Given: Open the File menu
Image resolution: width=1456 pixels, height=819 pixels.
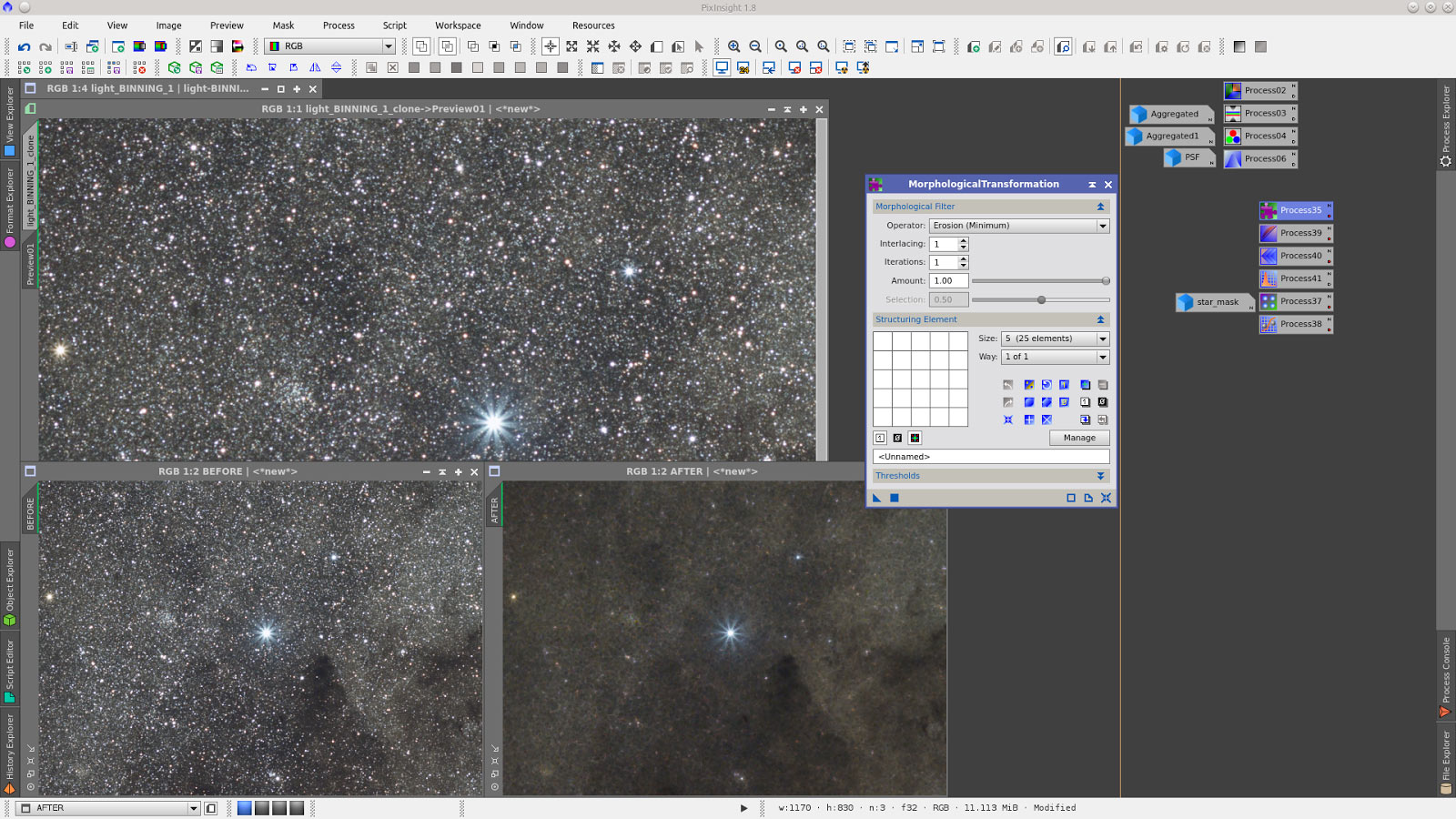Looking at the screenshot, I should tap(26, 25).
